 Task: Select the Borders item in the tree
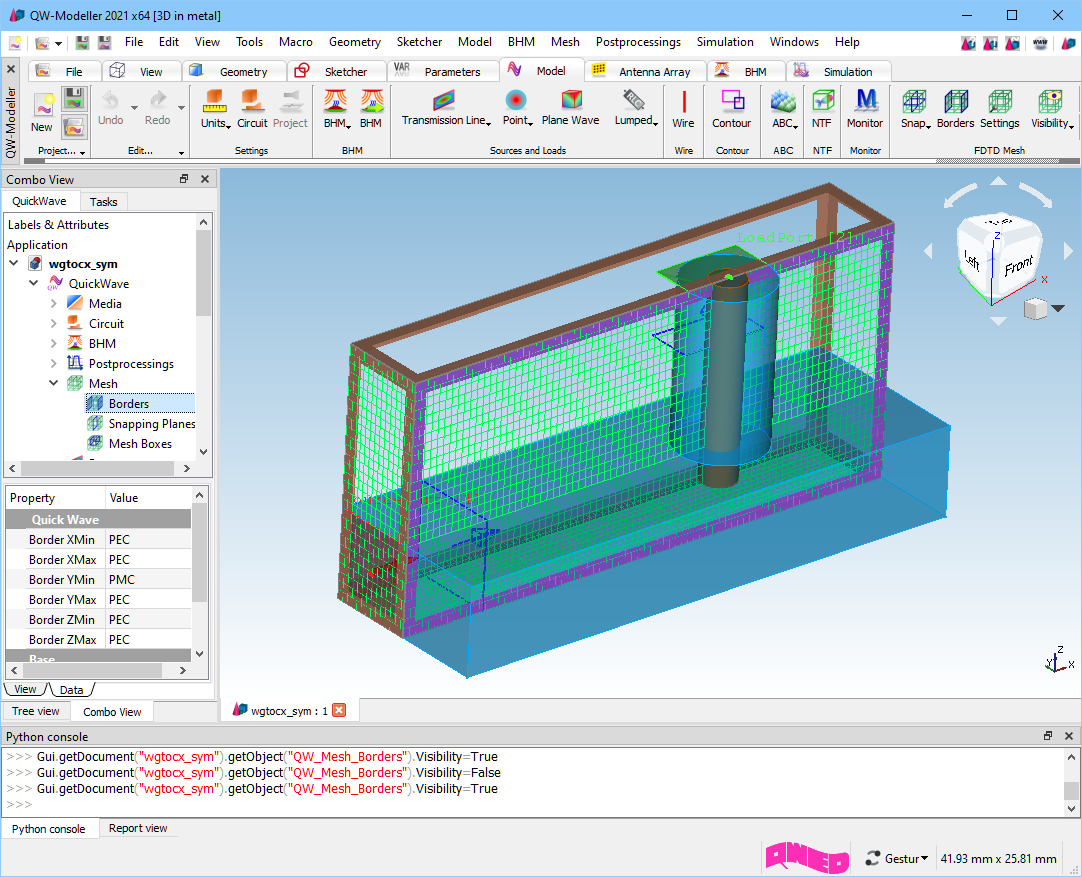[140, 404]
